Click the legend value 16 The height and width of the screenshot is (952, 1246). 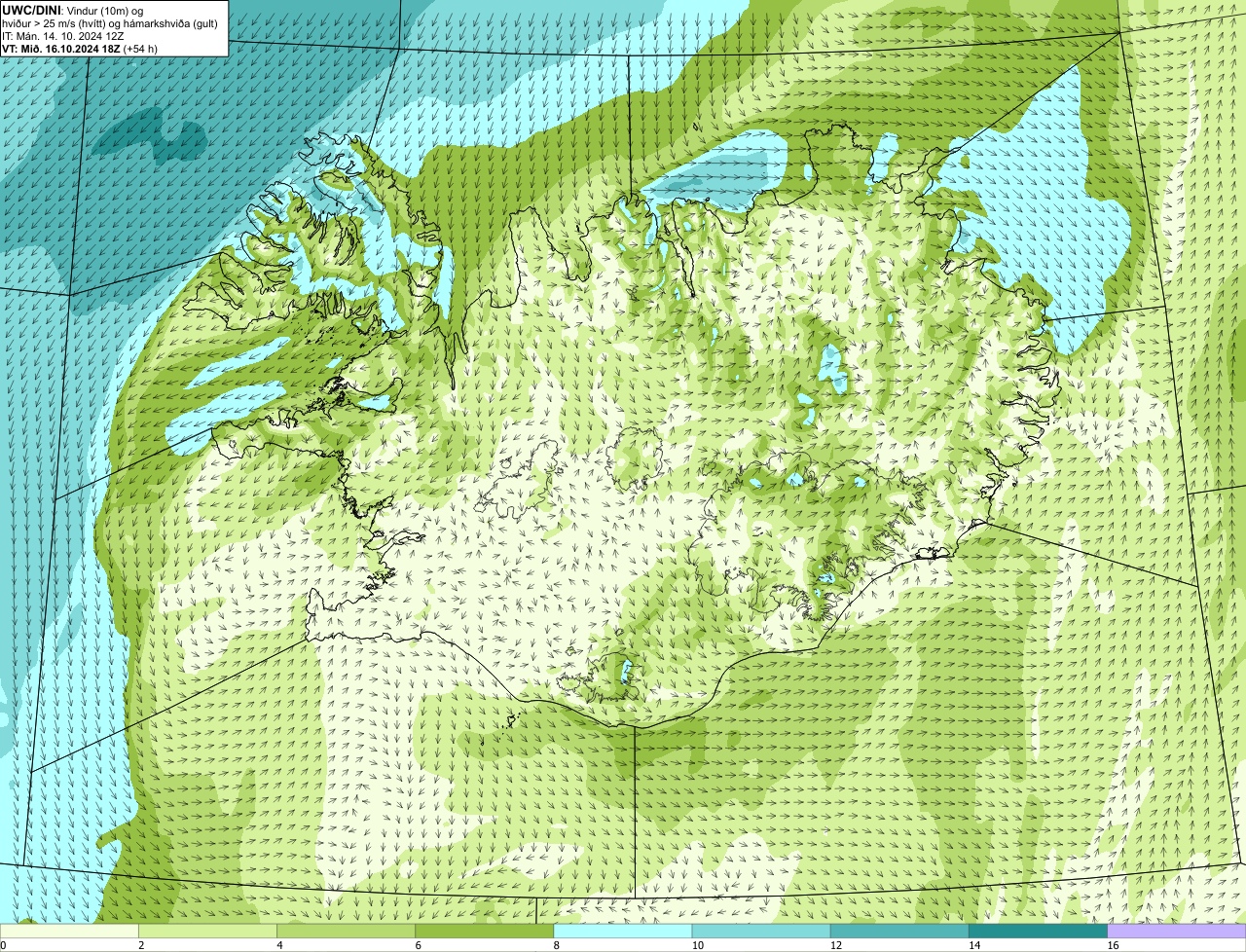click(x=1113, y=945)
